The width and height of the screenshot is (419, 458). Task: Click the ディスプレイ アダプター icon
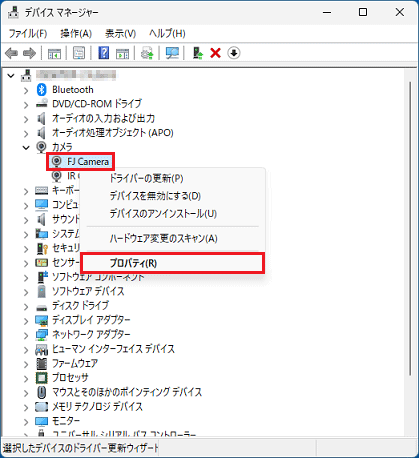click(x=41, y=320)
